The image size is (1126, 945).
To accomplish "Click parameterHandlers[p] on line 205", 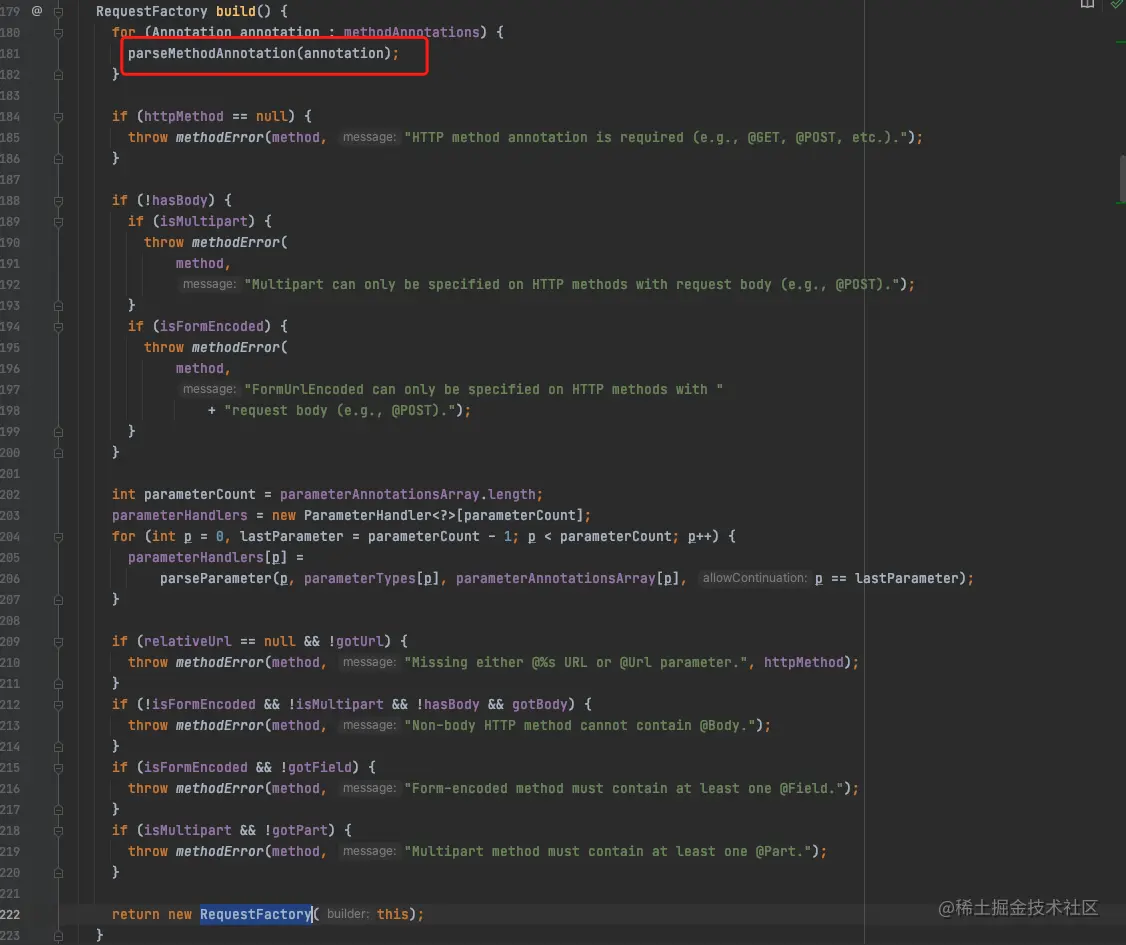I will click(x=208, y=558).
